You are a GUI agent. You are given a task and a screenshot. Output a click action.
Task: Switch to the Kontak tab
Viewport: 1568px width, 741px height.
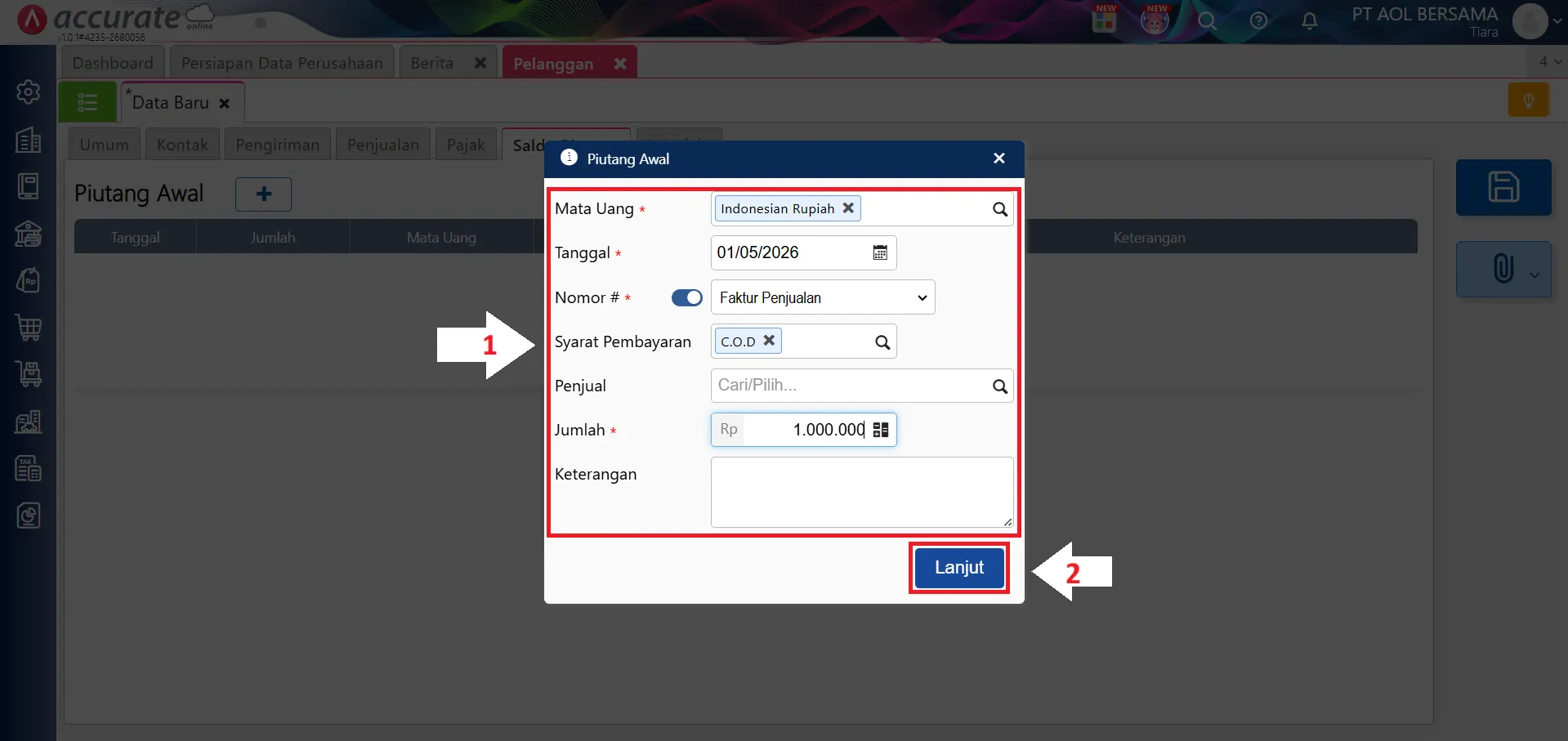[x=182, y=145]
